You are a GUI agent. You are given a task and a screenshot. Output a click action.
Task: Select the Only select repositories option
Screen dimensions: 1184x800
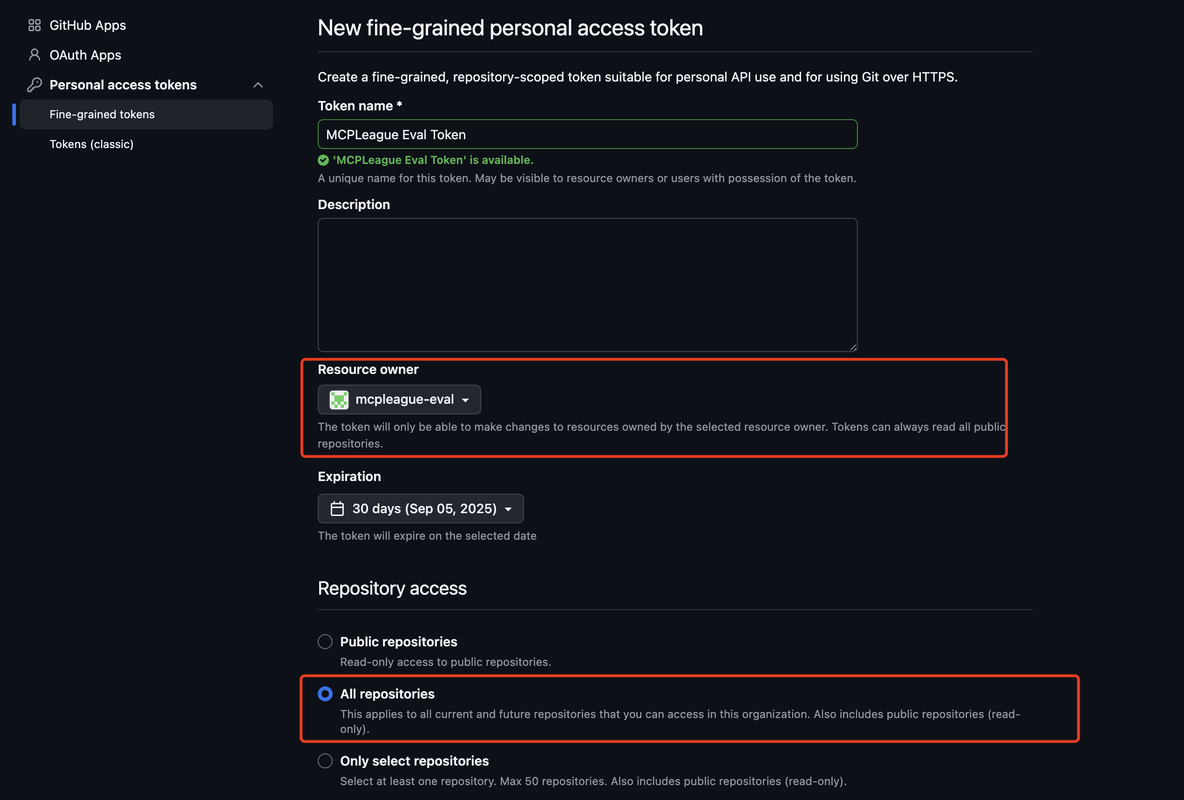click(x=324, y=760)
